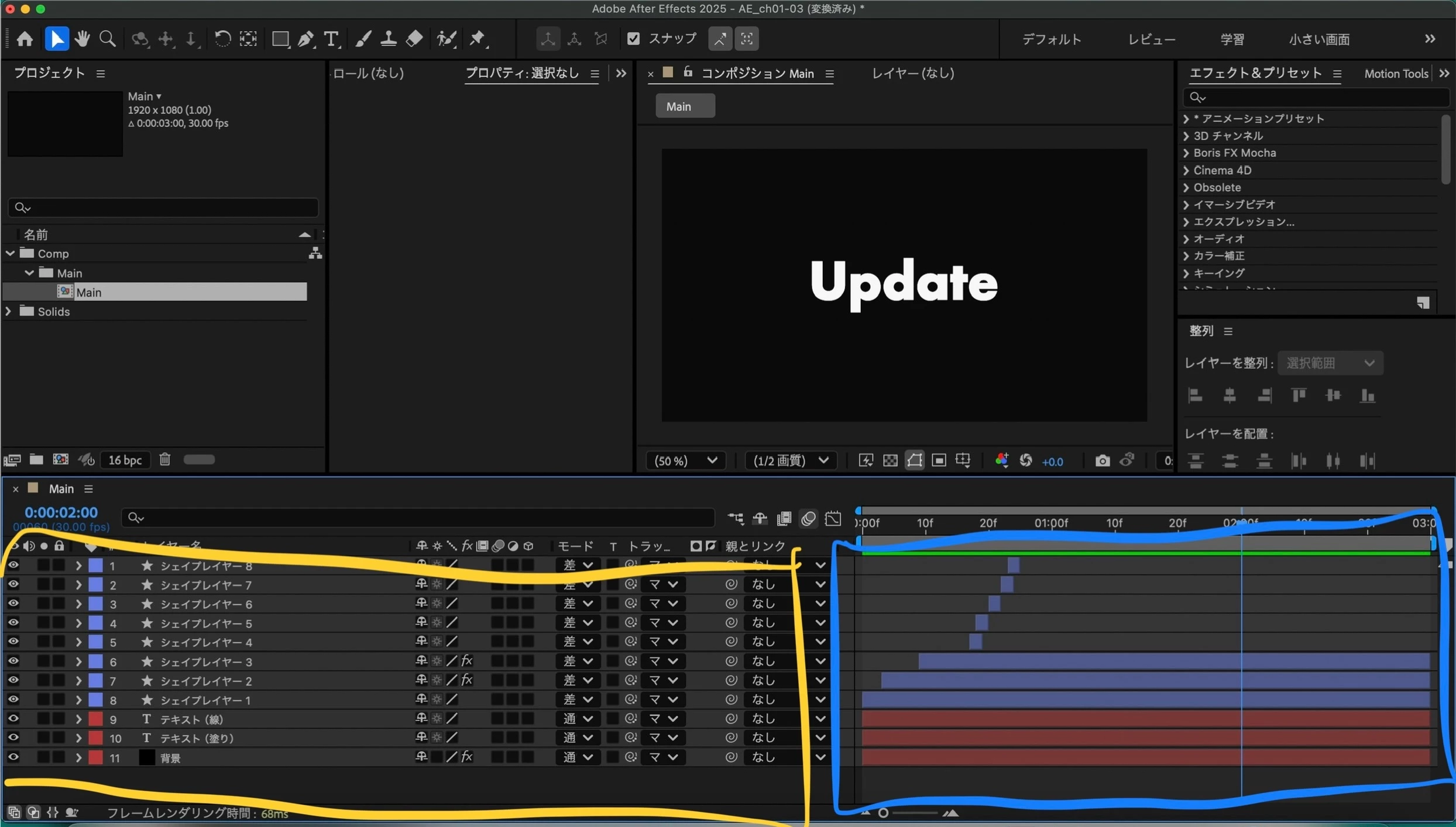1456x827 pixels.
Task: Click the Main breadcrumb button in the composition viewer
Action: click(x=685, y=106)
